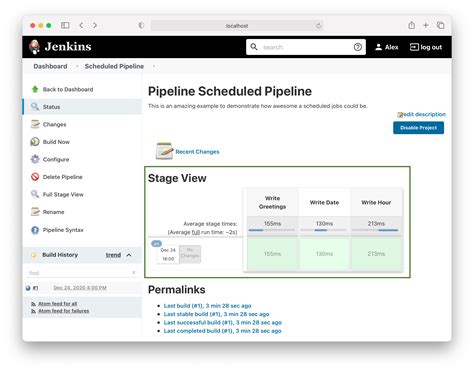
Task: Click the Rename notepad icon
Action: [35, 212]
